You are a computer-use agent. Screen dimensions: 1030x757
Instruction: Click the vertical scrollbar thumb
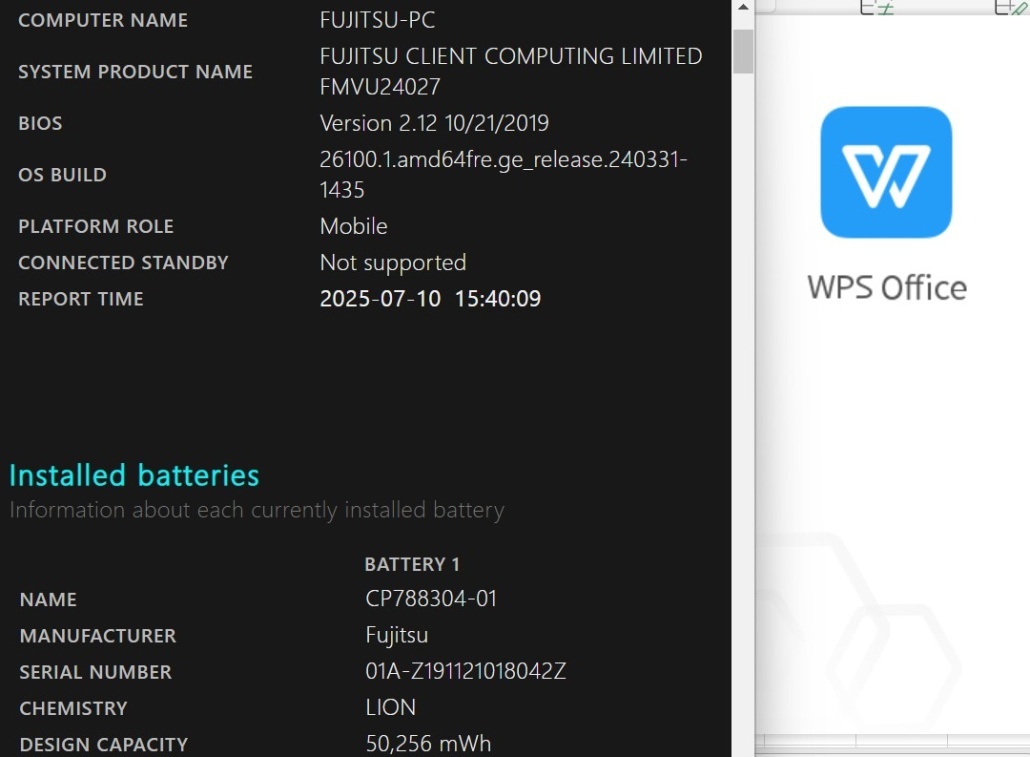(743, 51)
